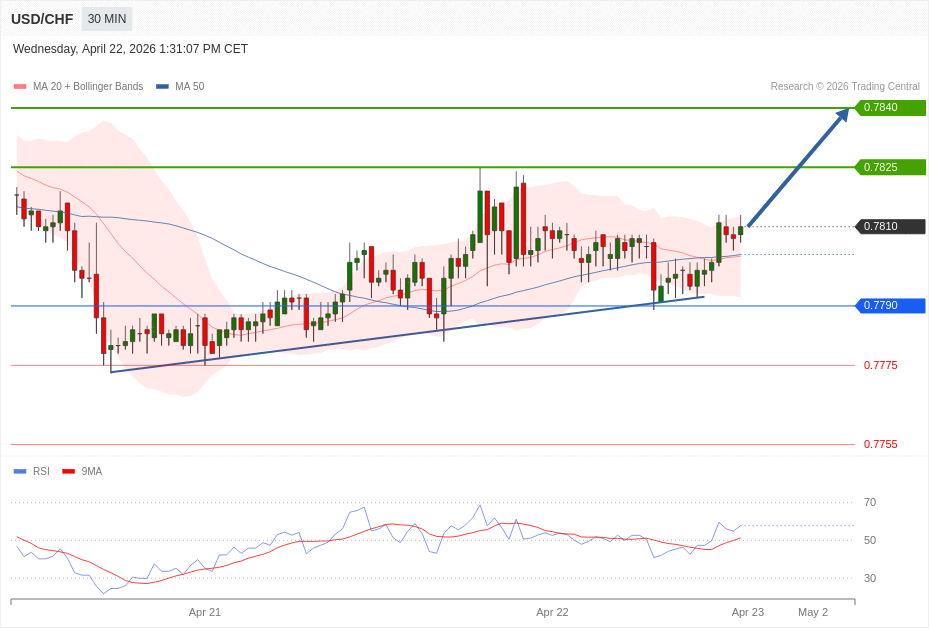This screenshot has width=929, height=629.
Task: Click the Apr 23 date axis label
Action: pos(747,612)
